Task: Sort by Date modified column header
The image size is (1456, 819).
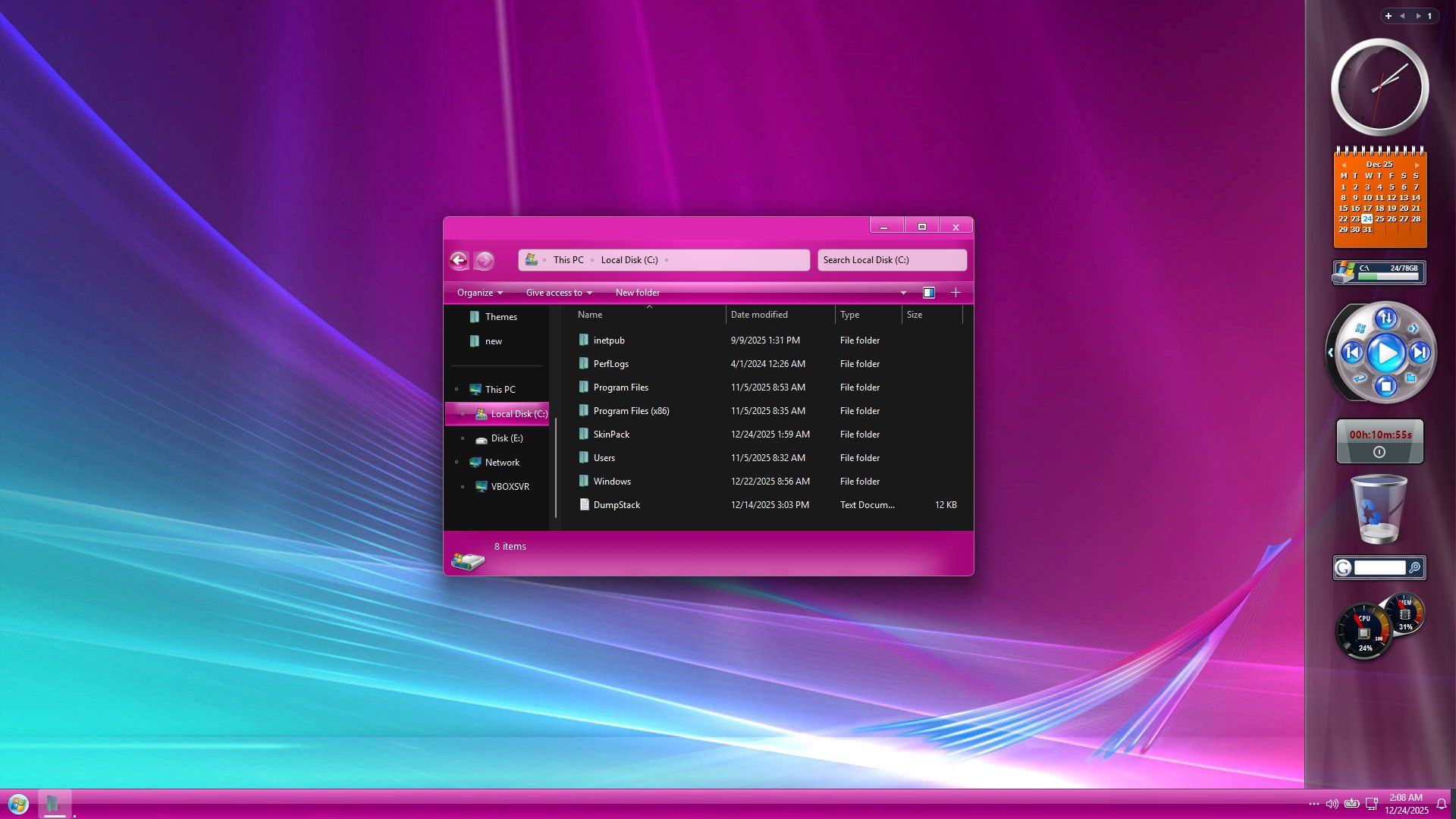Action: click(x=759, y=315)
